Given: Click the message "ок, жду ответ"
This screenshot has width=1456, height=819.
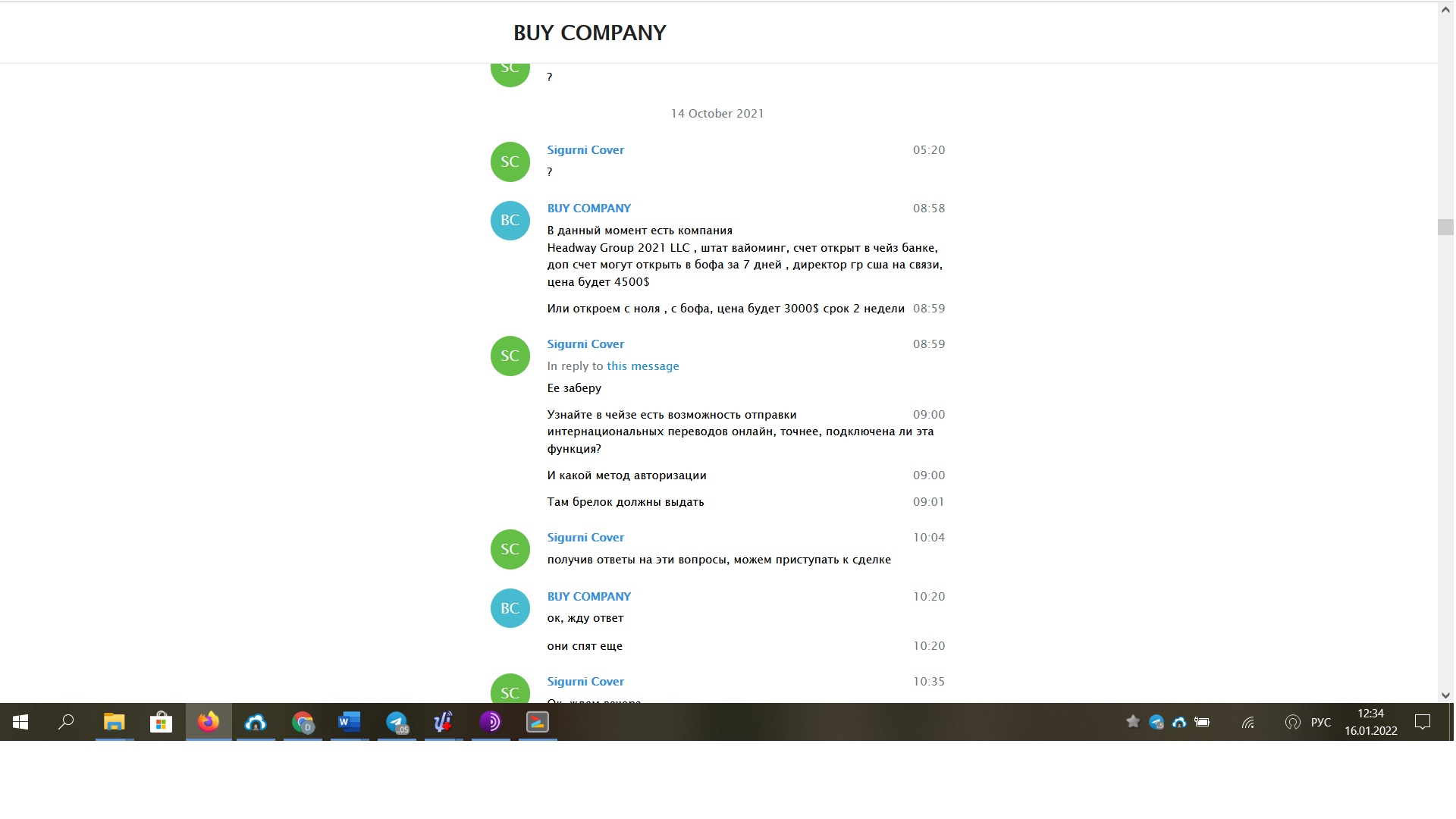Looking at the screenshot, I should pyautogui.click(x=585, y=618).
